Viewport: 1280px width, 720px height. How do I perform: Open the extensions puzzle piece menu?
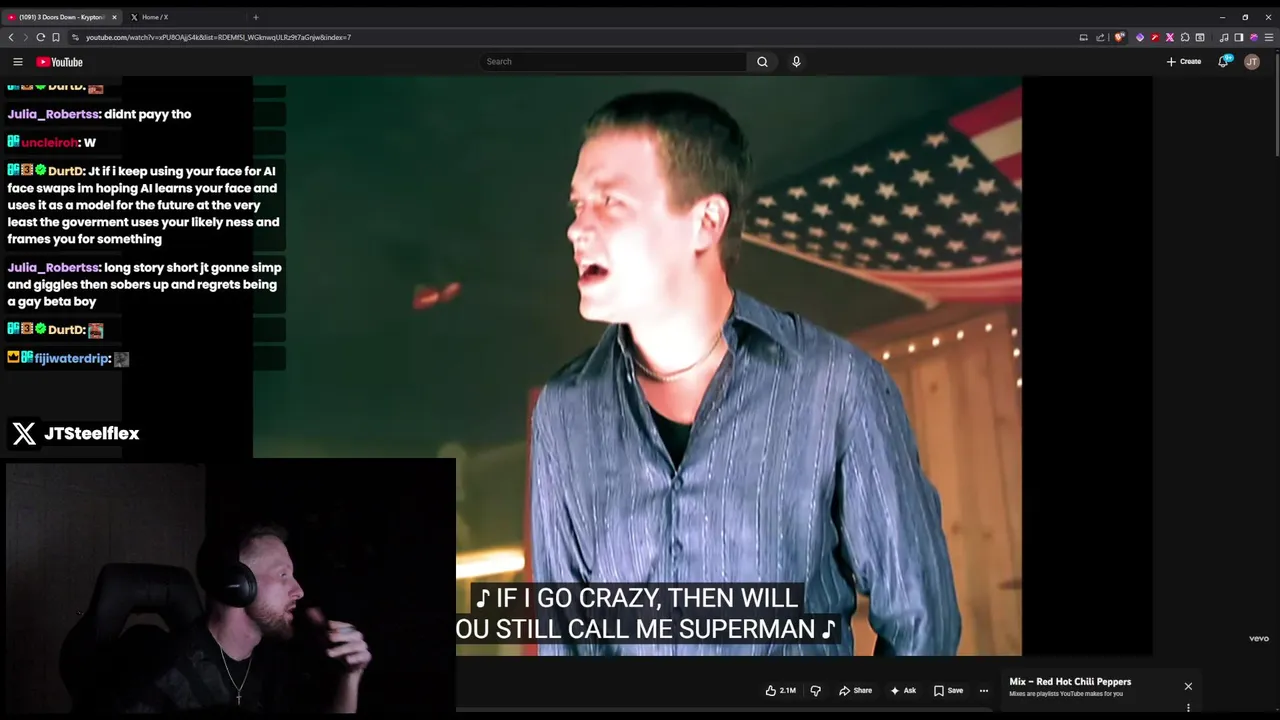click(x=1185, y=37)
